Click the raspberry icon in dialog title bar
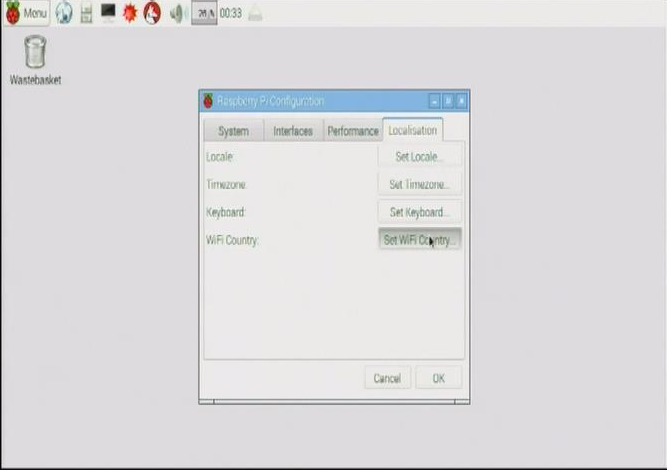This screenshot has width=667, height=470. 208,101
